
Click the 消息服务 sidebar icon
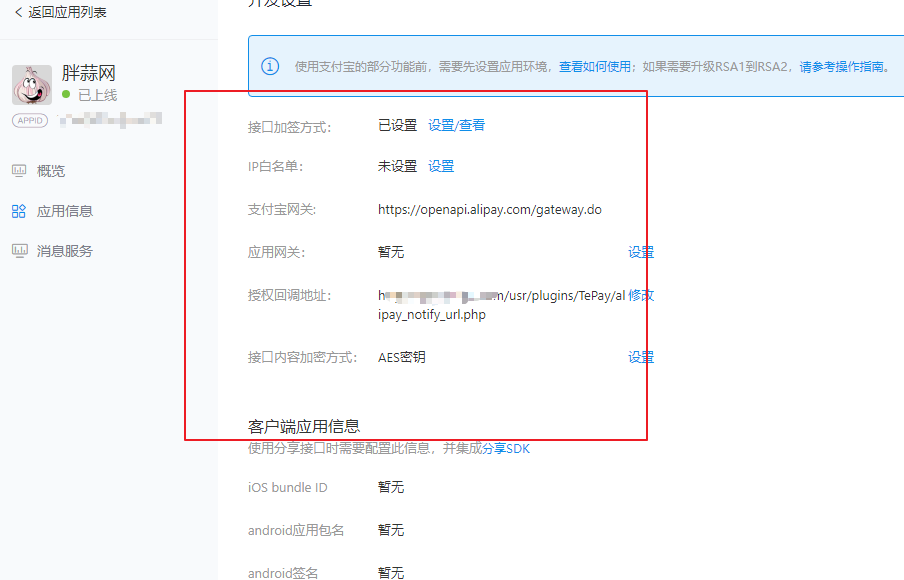tap(19, 251)
